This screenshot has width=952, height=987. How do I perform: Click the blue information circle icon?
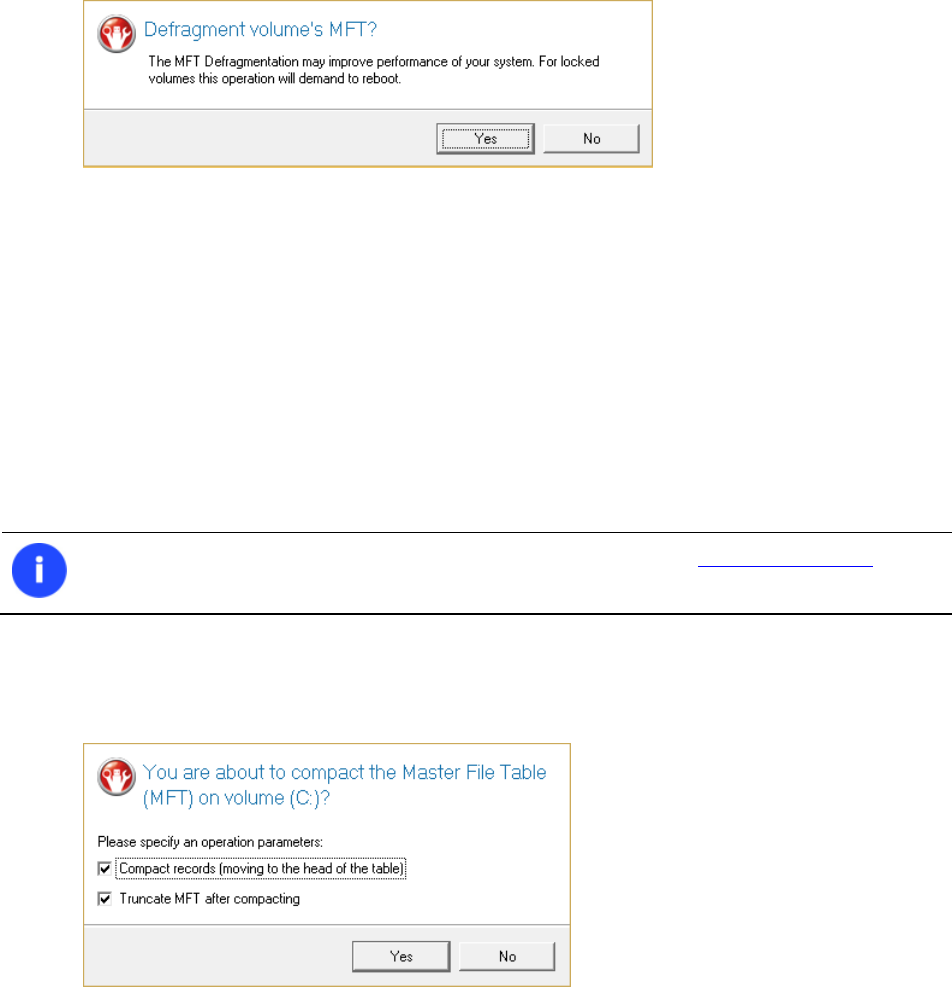[x=39, y=570]
